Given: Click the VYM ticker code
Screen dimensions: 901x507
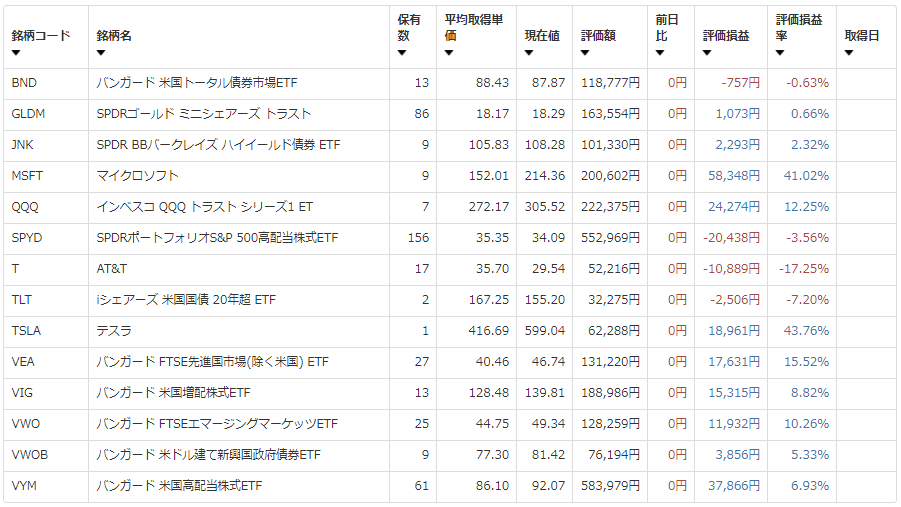Looking at the screenshot, I should [24, 486].
